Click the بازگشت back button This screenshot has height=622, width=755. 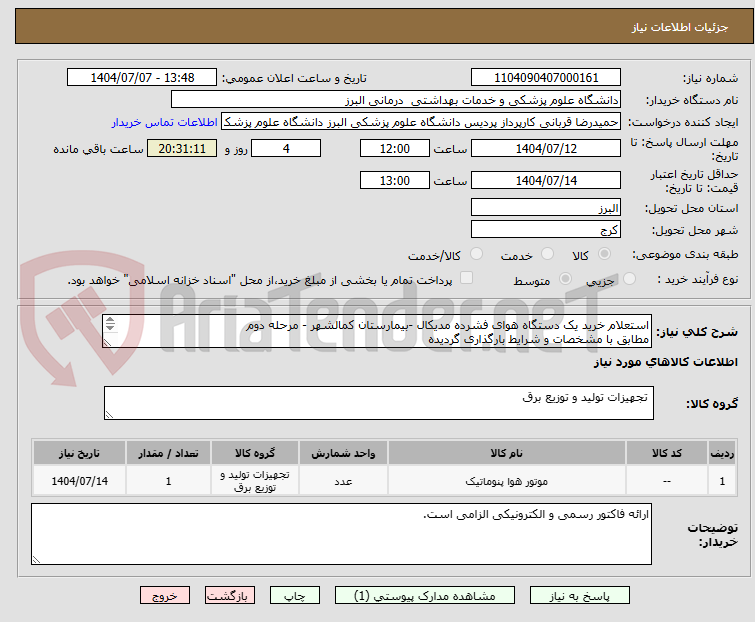pyautogui.click(x=229, y=595)
